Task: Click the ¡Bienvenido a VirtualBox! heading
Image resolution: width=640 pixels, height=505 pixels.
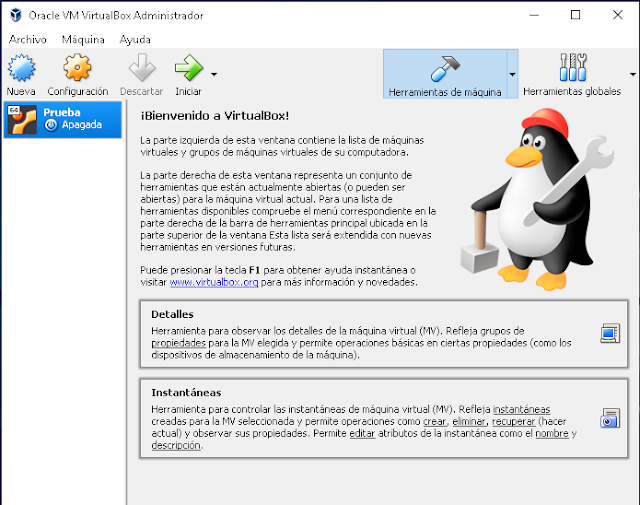Action: 215,116
